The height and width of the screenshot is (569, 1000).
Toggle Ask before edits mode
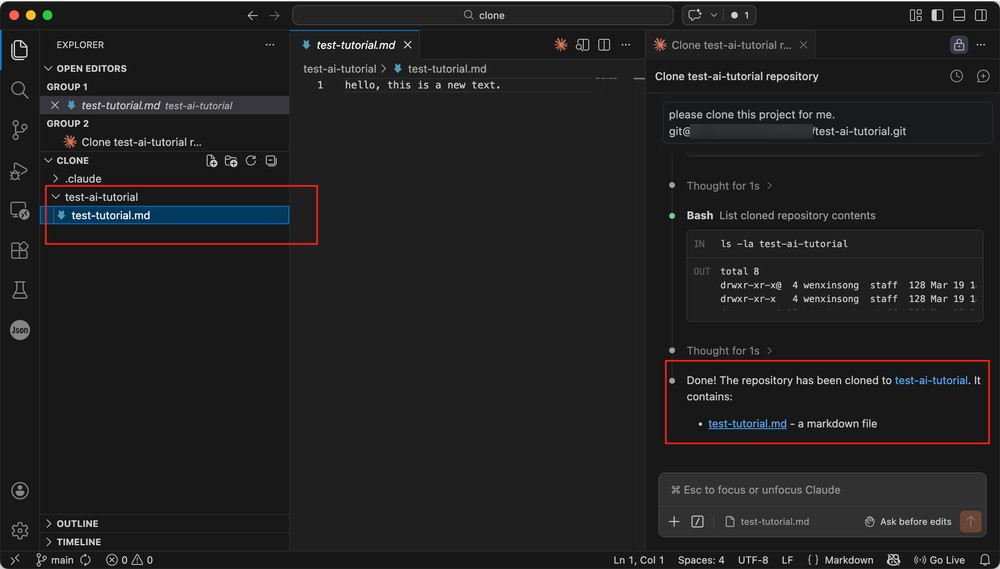click(908, 521)
